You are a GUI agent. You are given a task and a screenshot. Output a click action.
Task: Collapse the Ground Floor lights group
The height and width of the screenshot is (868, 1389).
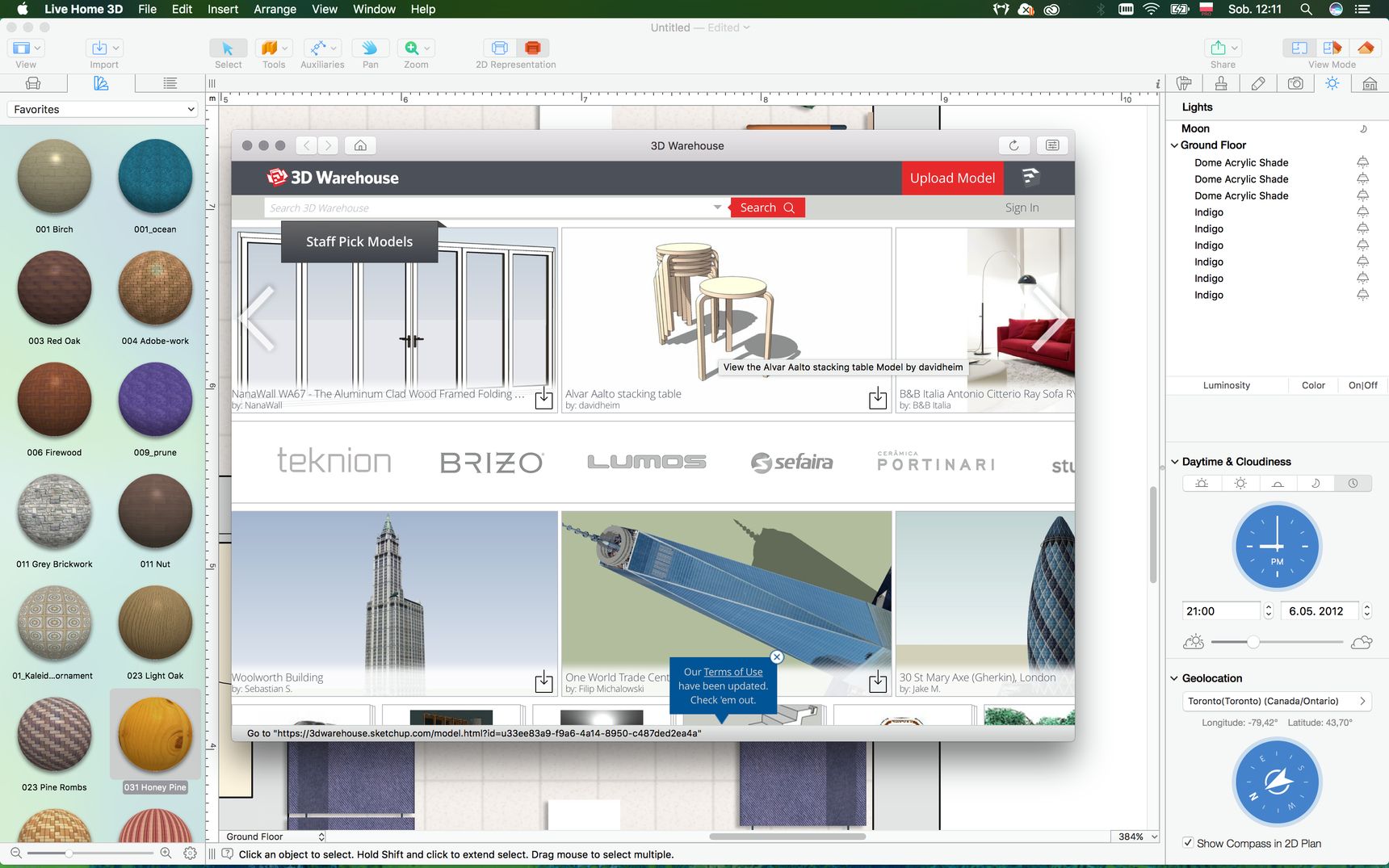coord(1174,145)
